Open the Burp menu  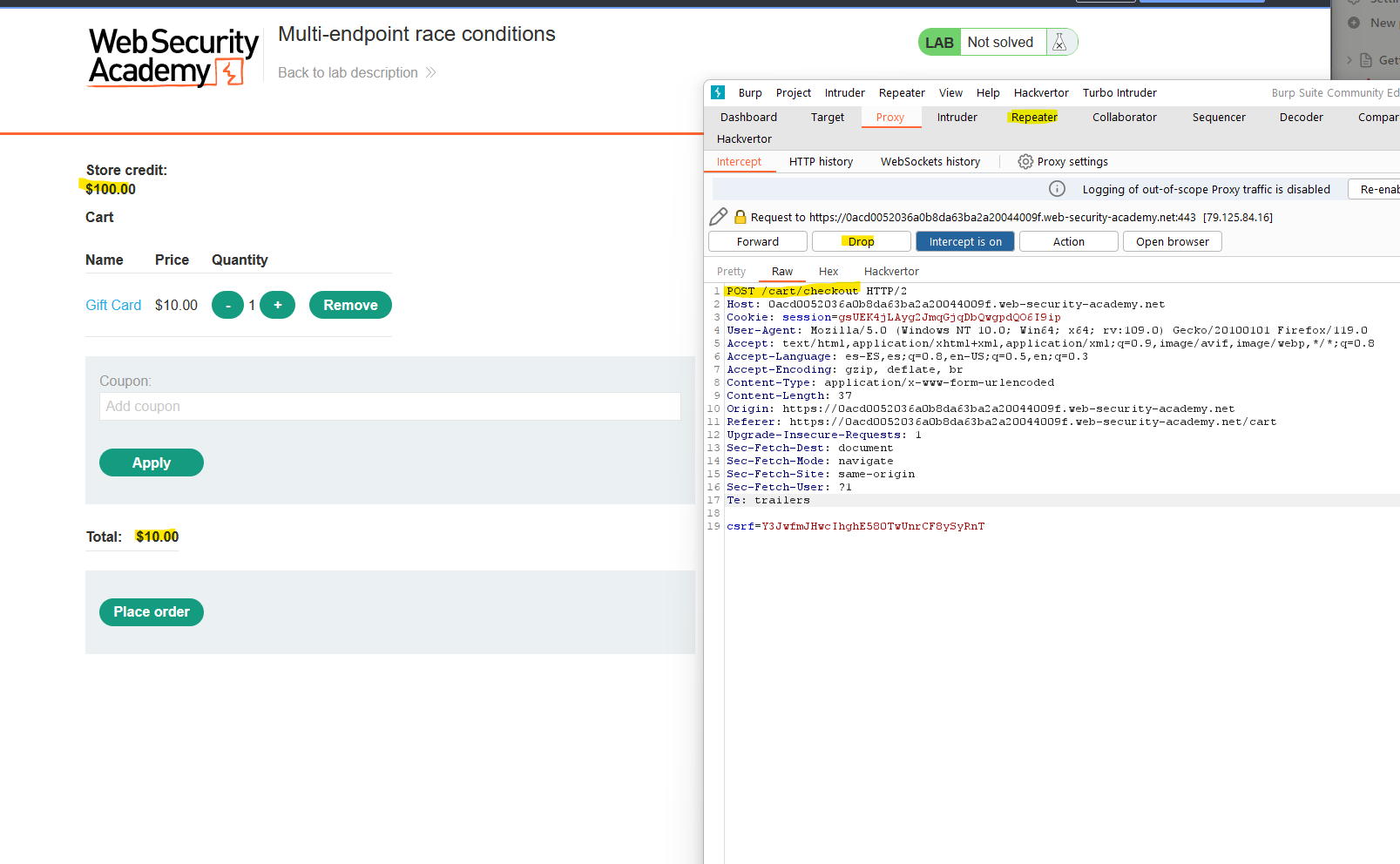click(x=750, y=93)
